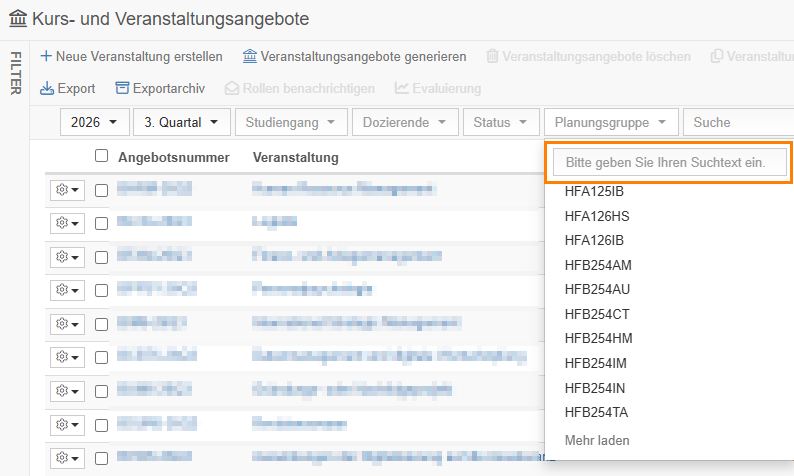Check the third table row checkbox
The height and width of the screenshot is (476, 794).
pos(101,257)
